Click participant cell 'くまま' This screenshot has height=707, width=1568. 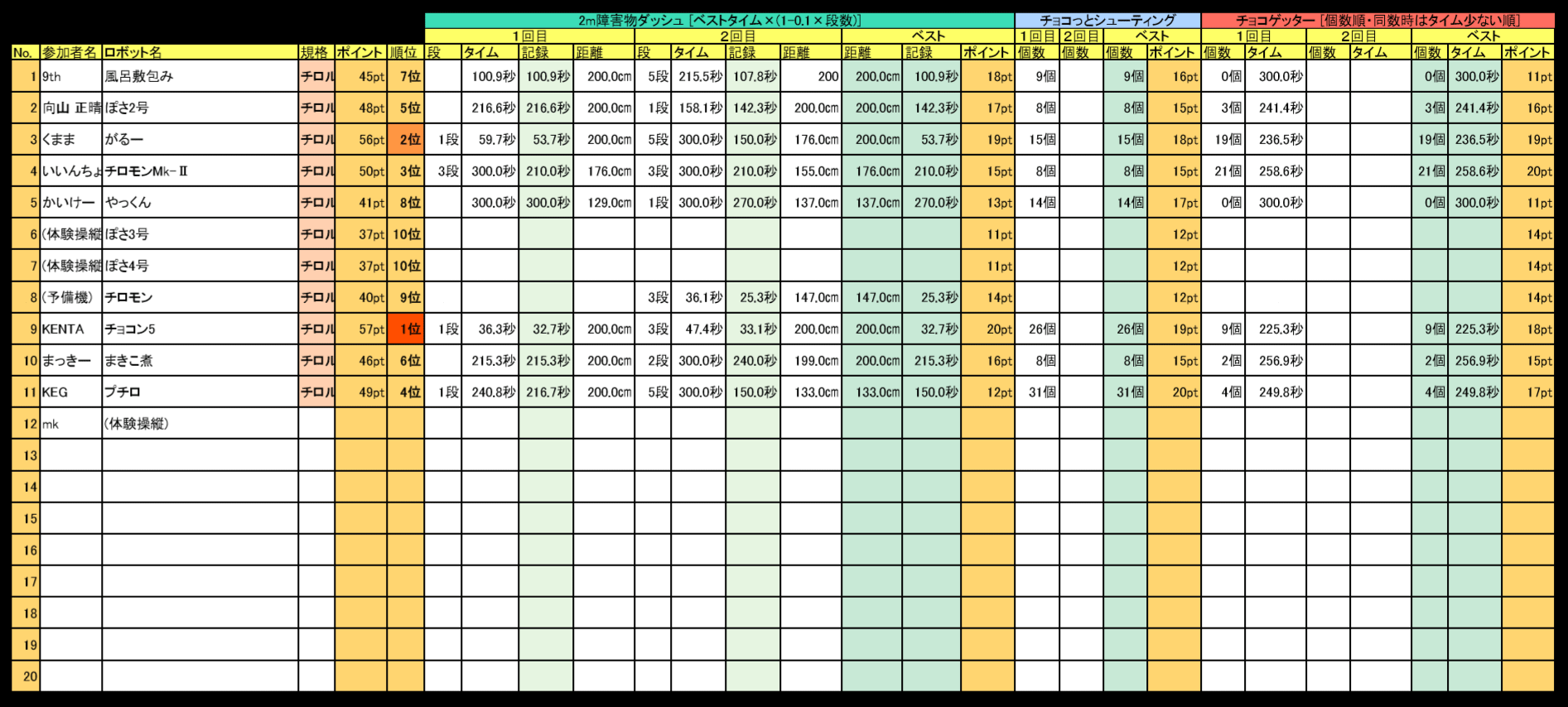click(71, 139)
